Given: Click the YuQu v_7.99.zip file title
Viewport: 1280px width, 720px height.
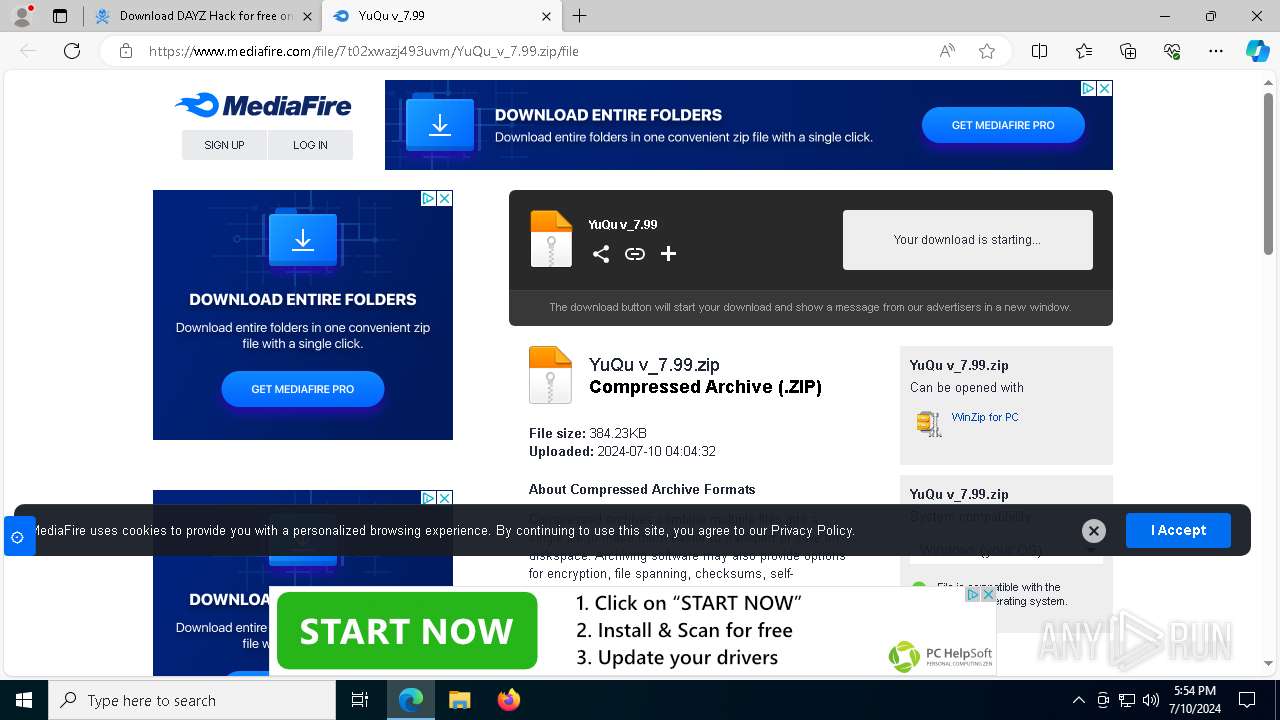Looking at the screenshot, I should (654, 365).
